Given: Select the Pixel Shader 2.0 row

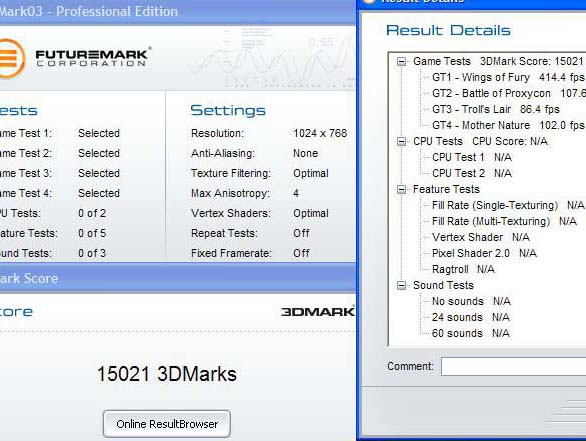Looking at the screenshot, I should point(484,253).
